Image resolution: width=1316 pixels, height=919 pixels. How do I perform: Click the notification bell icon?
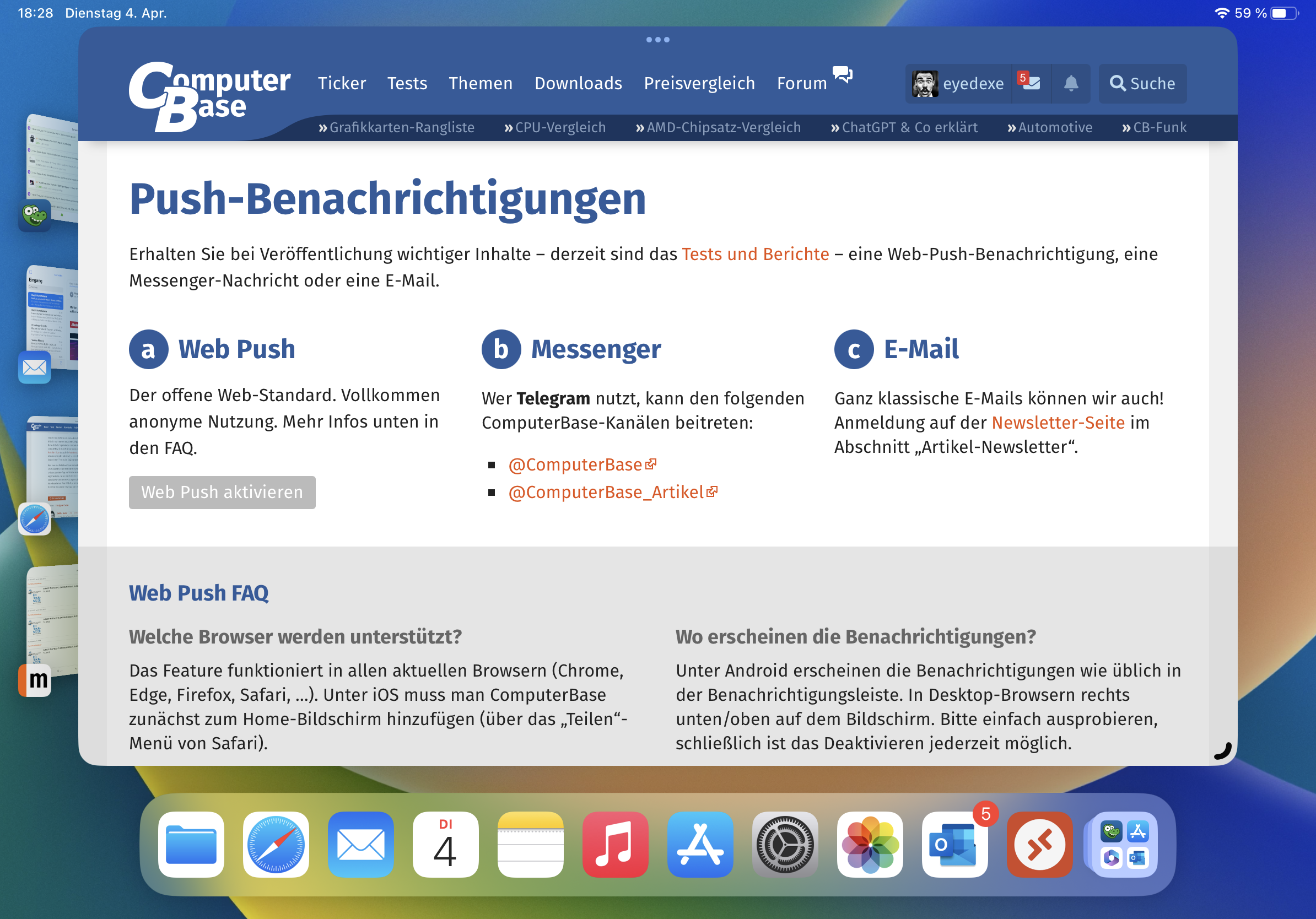click(x=1071, y=84)
